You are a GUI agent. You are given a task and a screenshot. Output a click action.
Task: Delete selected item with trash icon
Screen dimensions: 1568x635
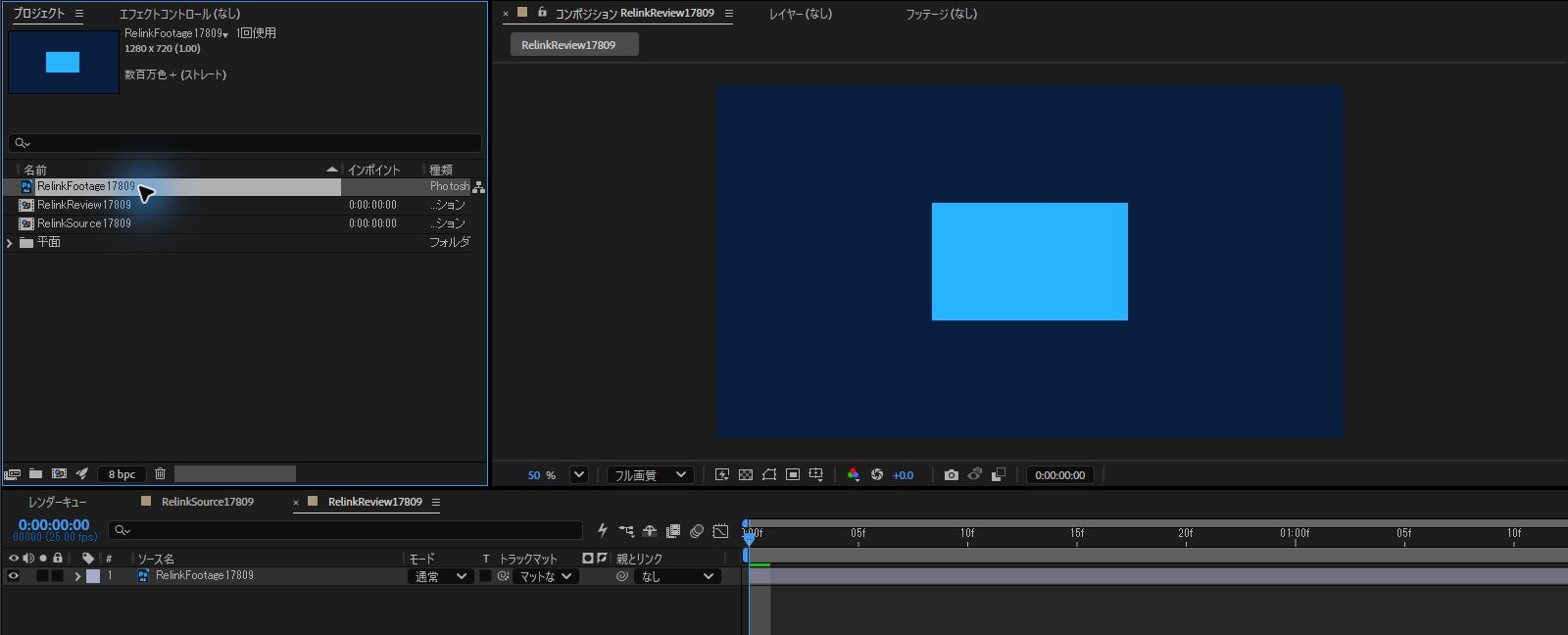(161, 474)
